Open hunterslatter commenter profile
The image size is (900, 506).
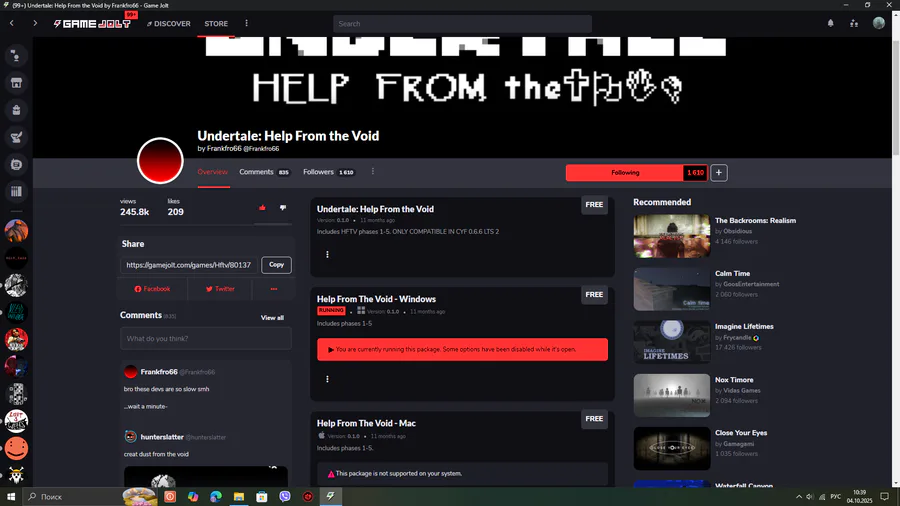[x=162, y=437]
